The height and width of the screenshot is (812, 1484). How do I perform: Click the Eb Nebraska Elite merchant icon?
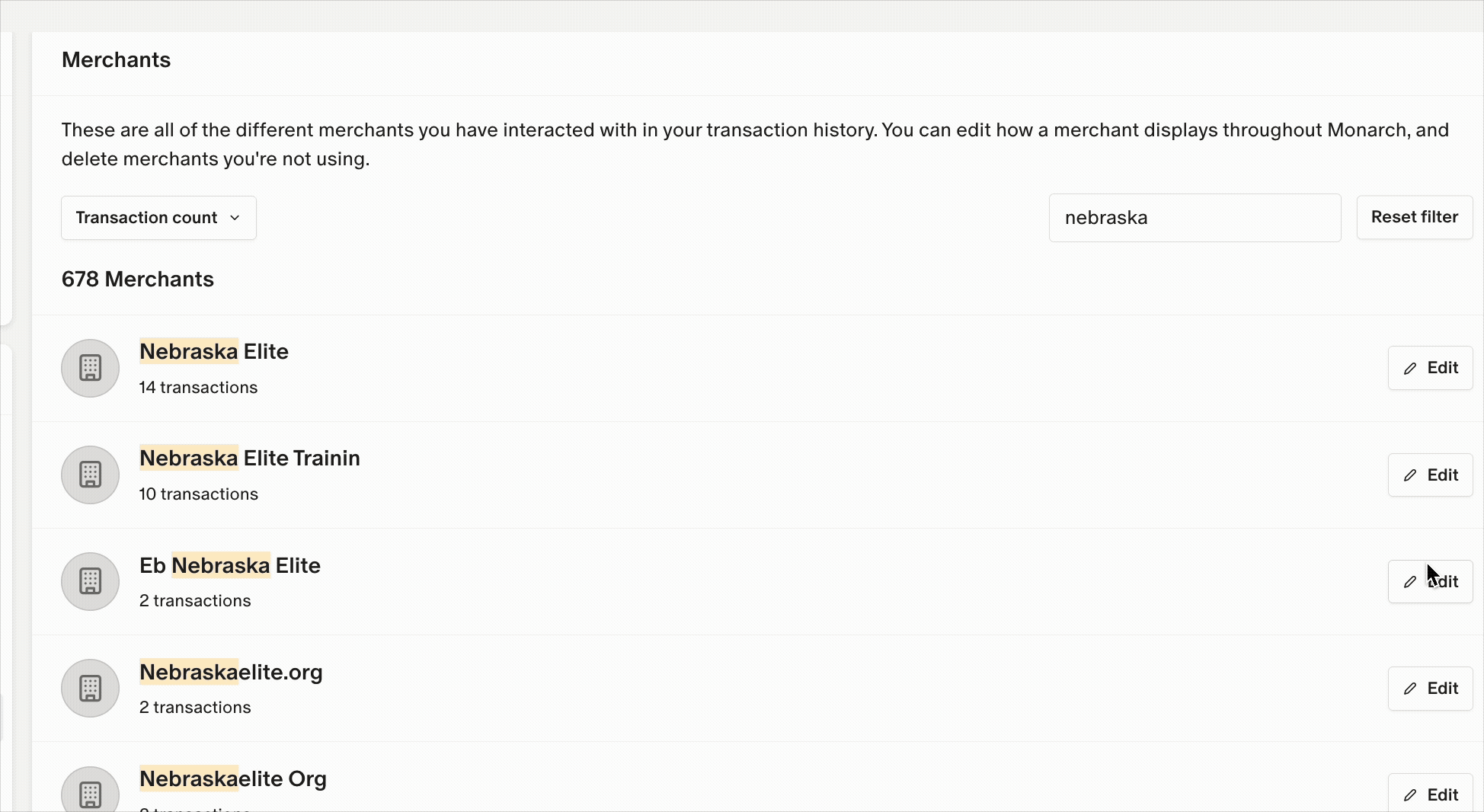(90, 581)
